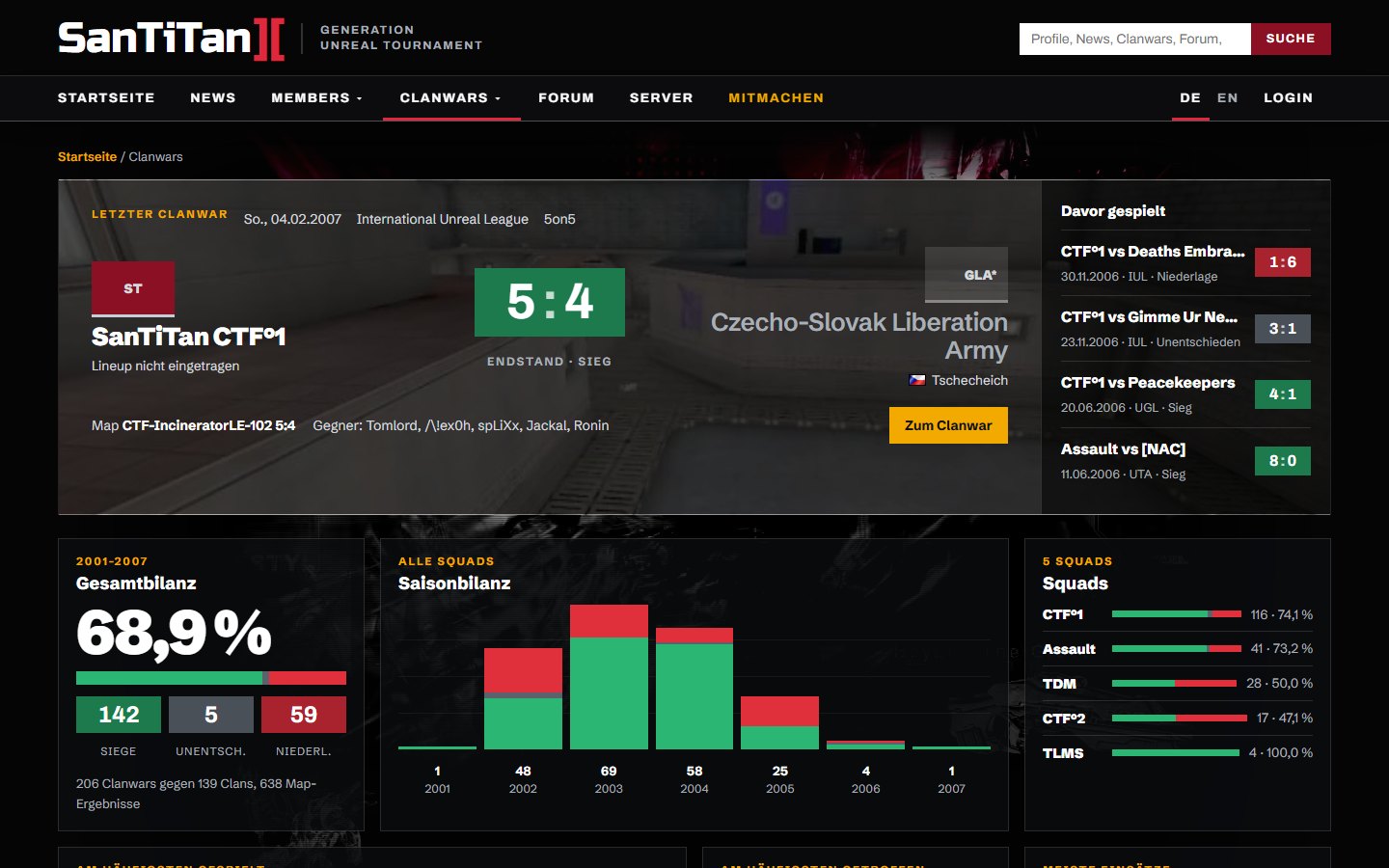Click the 4:1 score badge
1389x868 pixels.
click(x=1283, y=394)
